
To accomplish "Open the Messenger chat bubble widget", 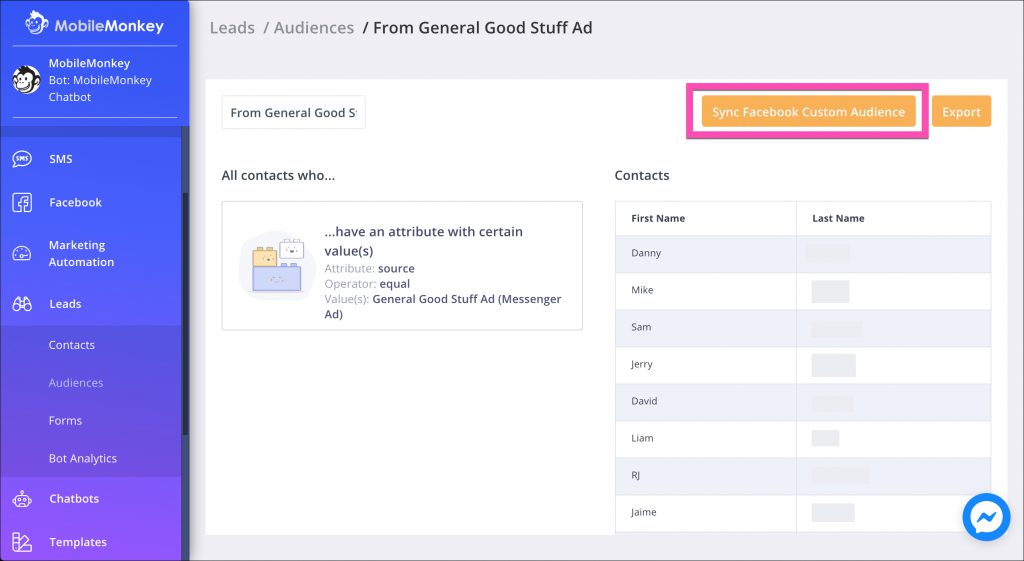I will [x=986, y=517].
